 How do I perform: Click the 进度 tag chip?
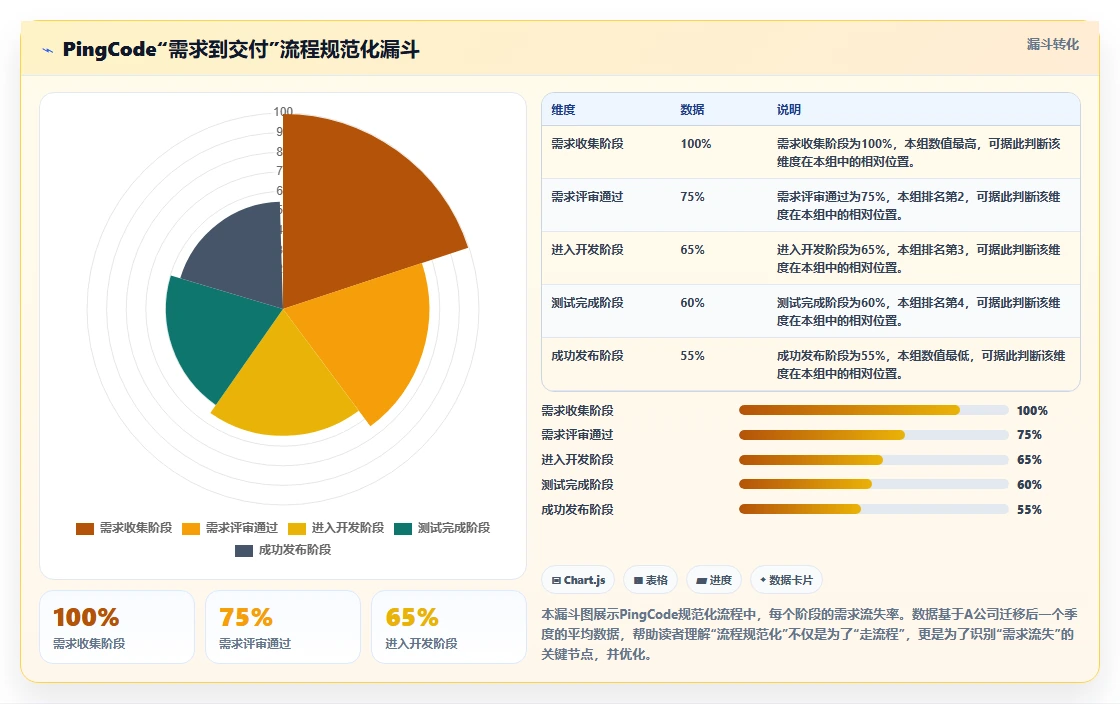[714, 580]
